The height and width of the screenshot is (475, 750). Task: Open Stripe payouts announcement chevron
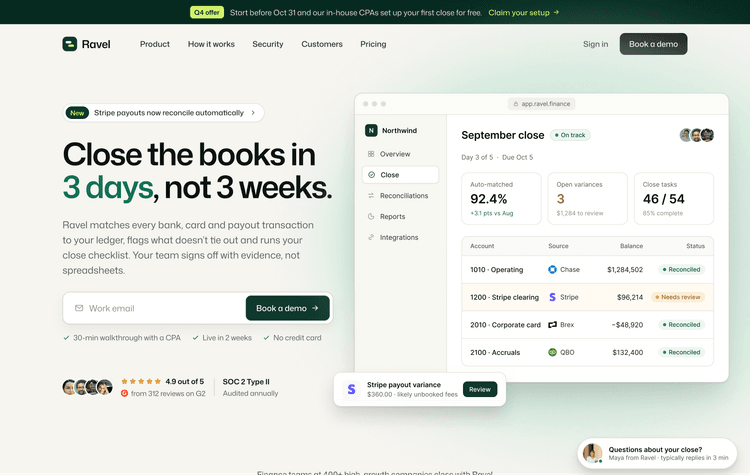253,113
